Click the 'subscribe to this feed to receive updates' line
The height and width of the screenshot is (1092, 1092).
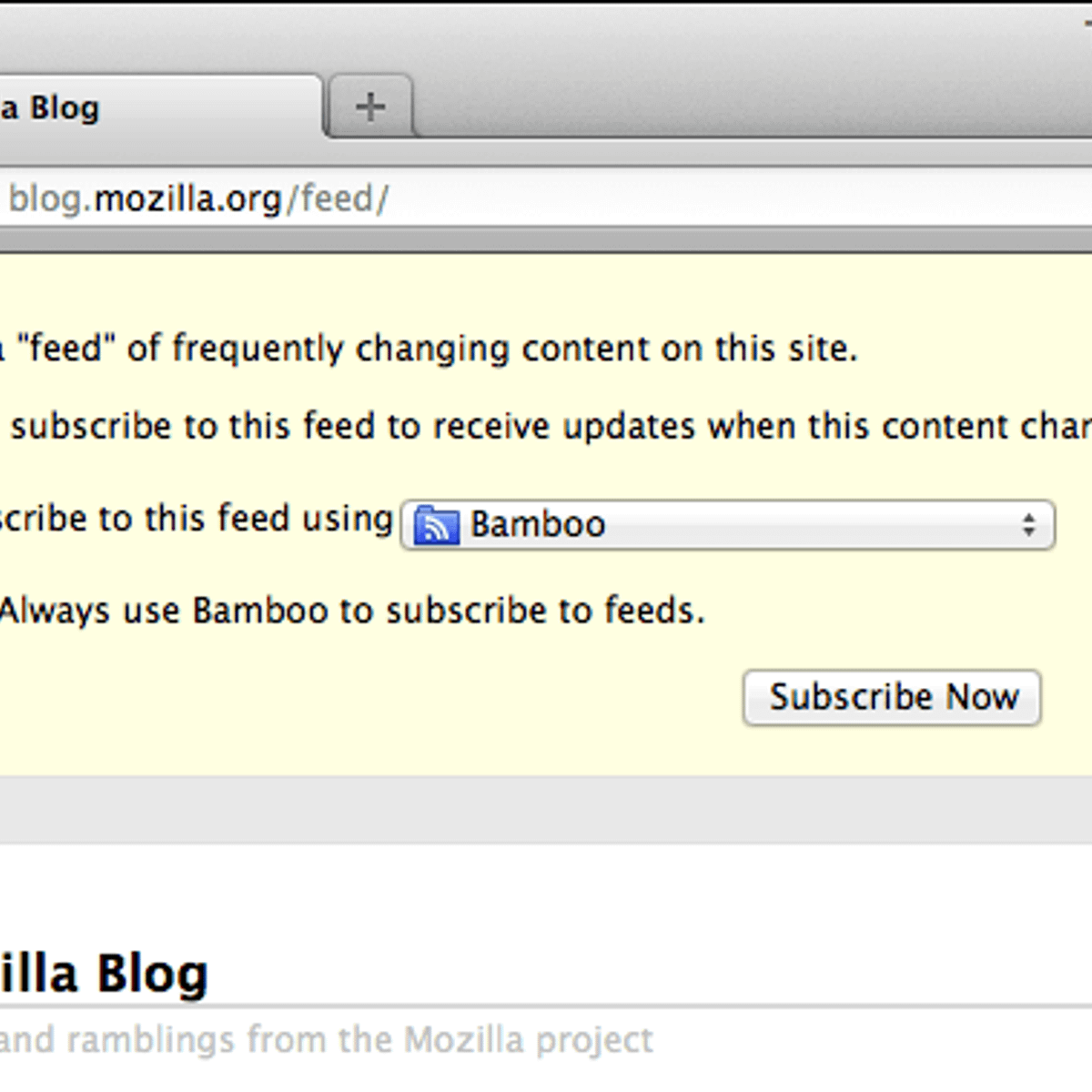546,427
